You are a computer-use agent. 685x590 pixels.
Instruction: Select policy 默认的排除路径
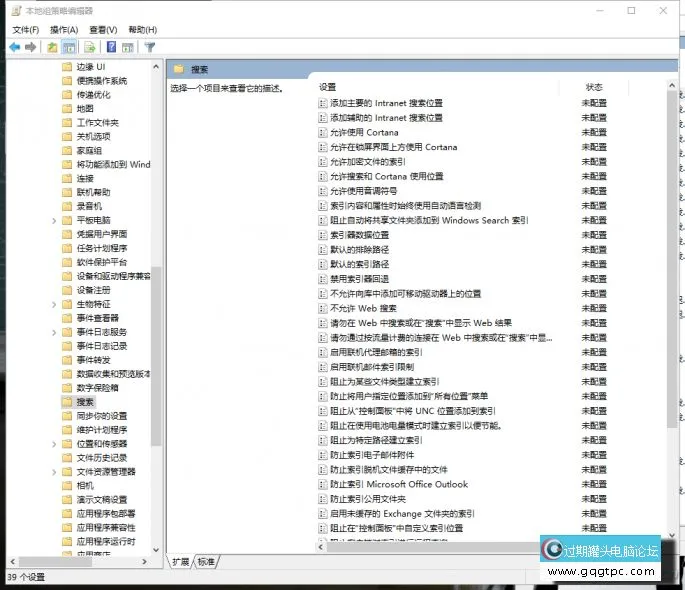360,250
